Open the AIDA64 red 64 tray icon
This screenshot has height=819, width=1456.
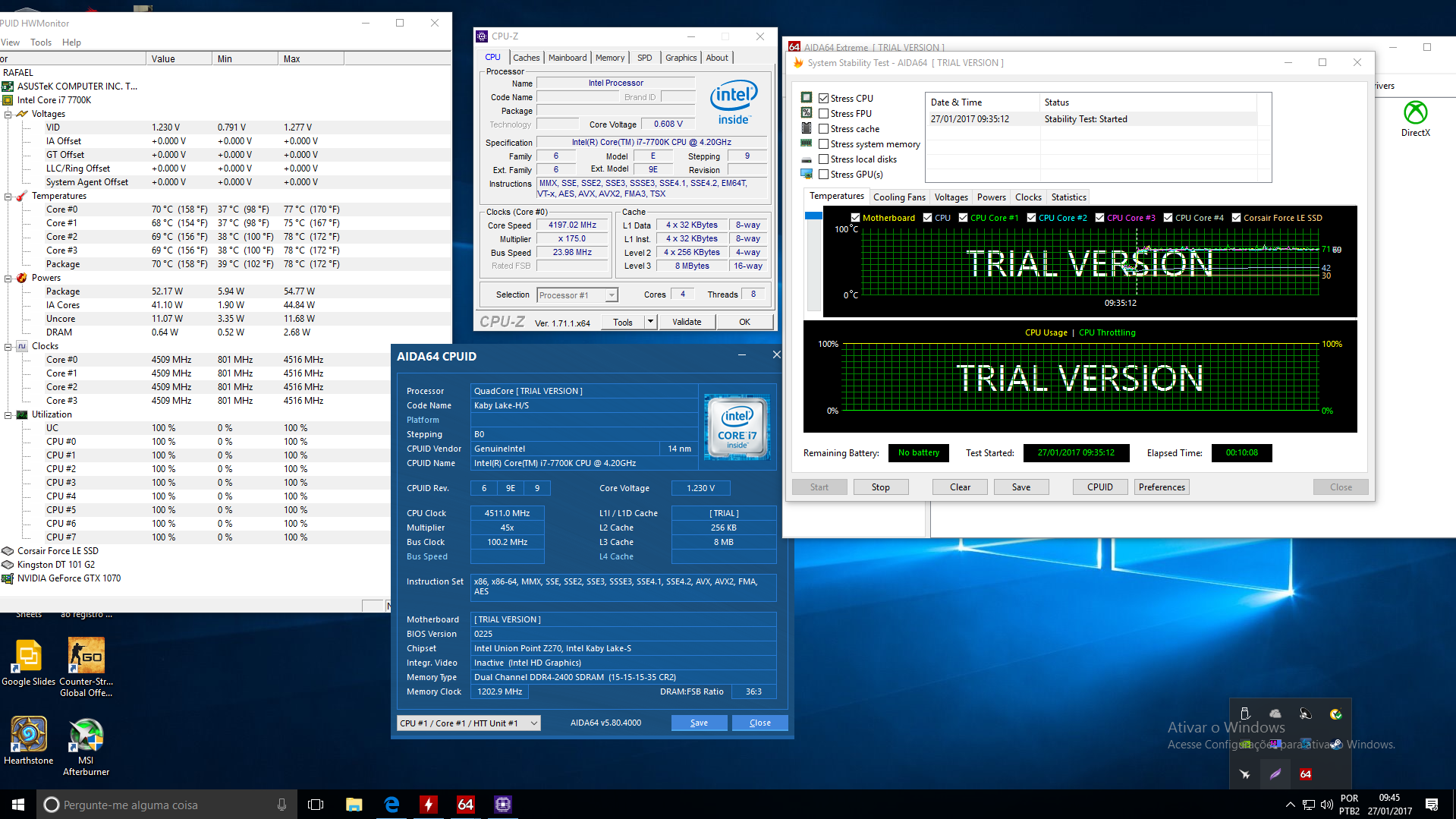tap(1306, 774)
